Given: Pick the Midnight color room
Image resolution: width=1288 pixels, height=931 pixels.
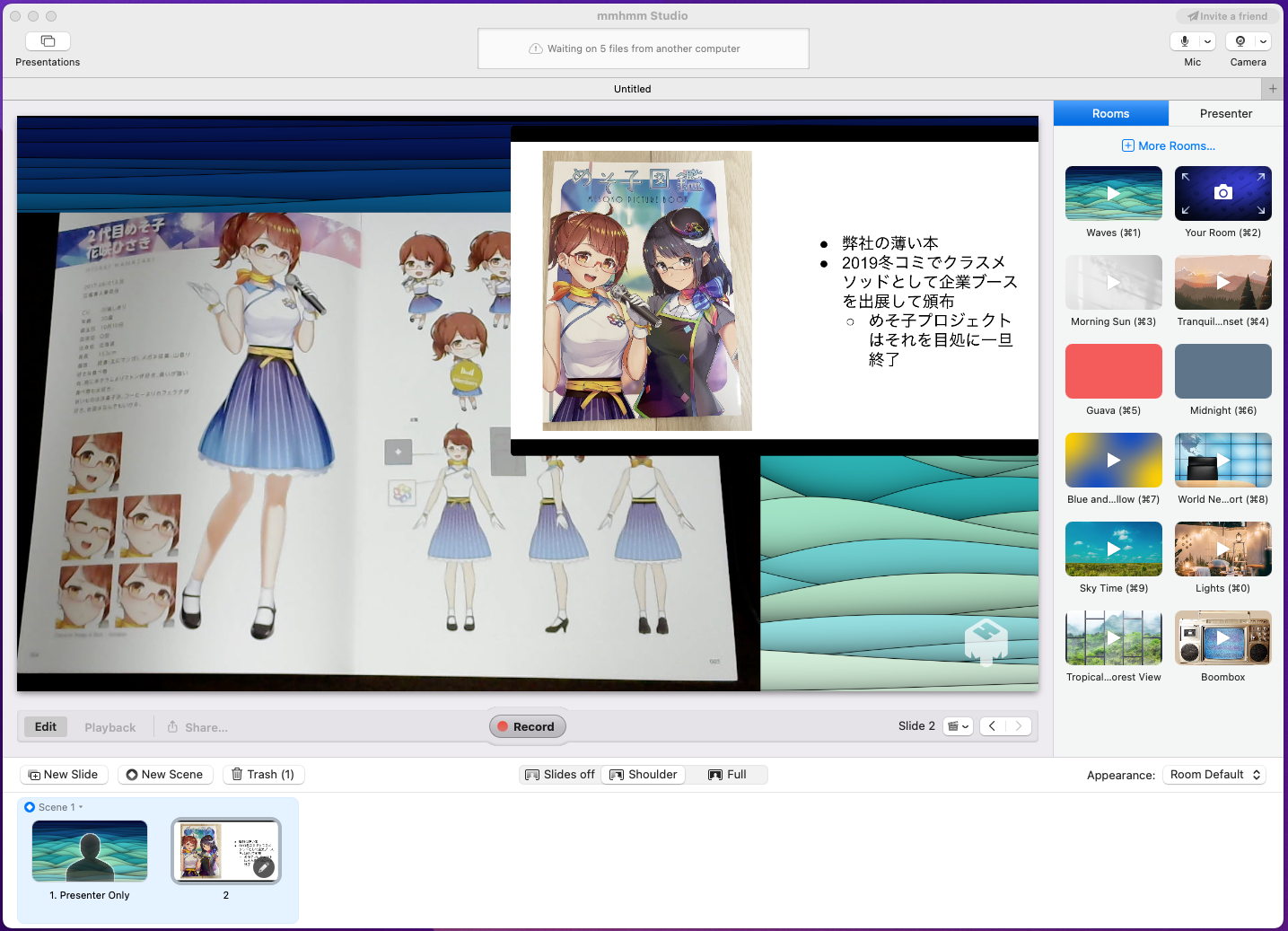Looking at the screenshot, I should click(x=1223, y=371).
